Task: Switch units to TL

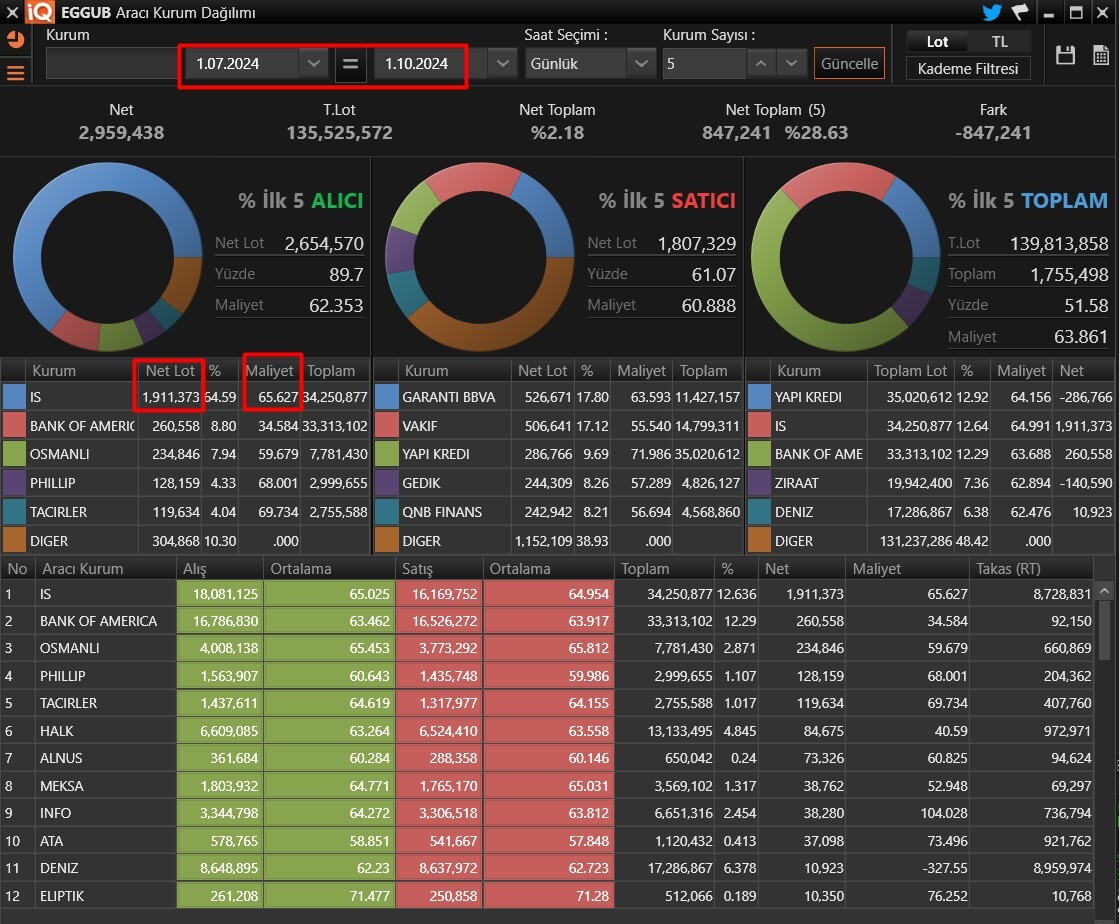Action: point(1000,41)
